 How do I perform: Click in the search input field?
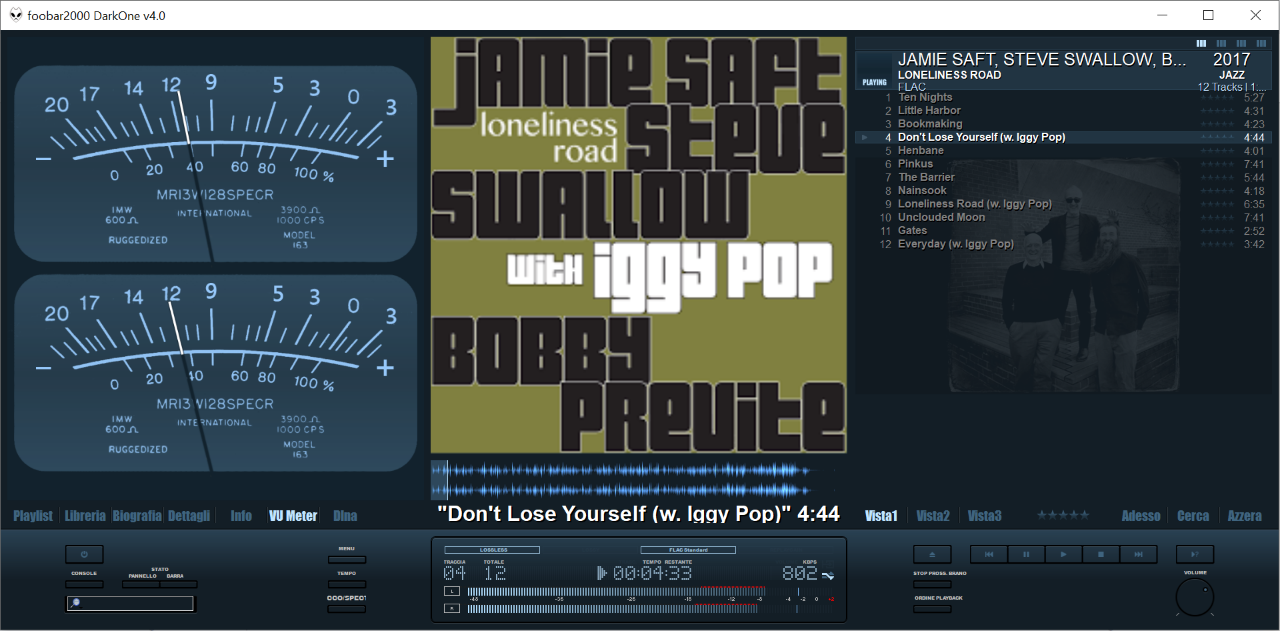[130, 603]
